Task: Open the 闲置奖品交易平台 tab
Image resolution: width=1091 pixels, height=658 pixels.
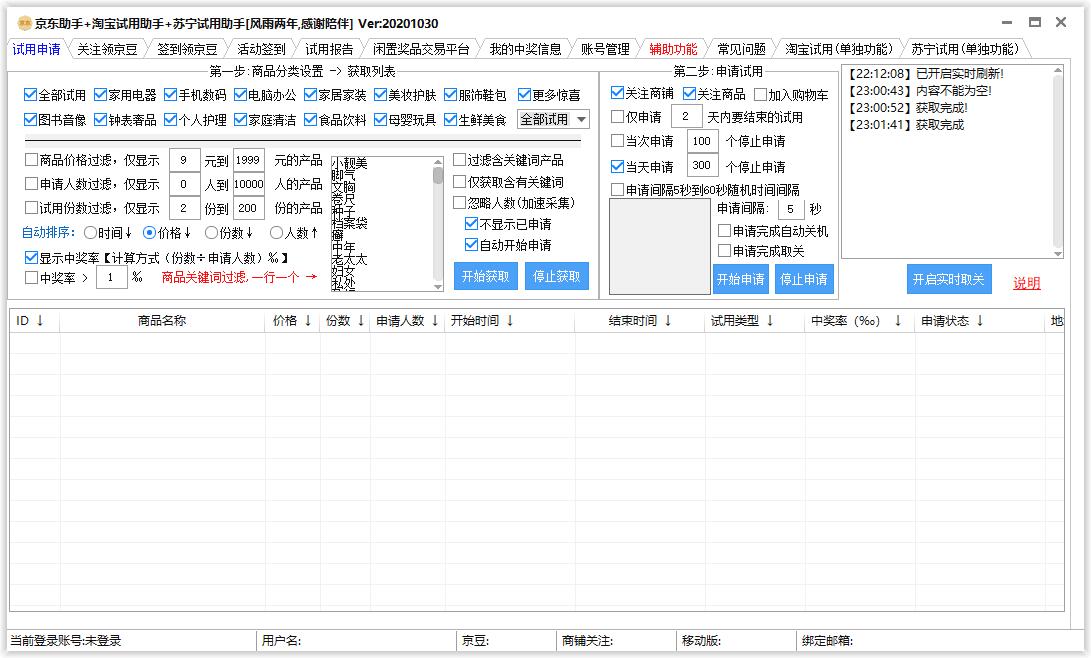Action: click(x=421, y=49)
